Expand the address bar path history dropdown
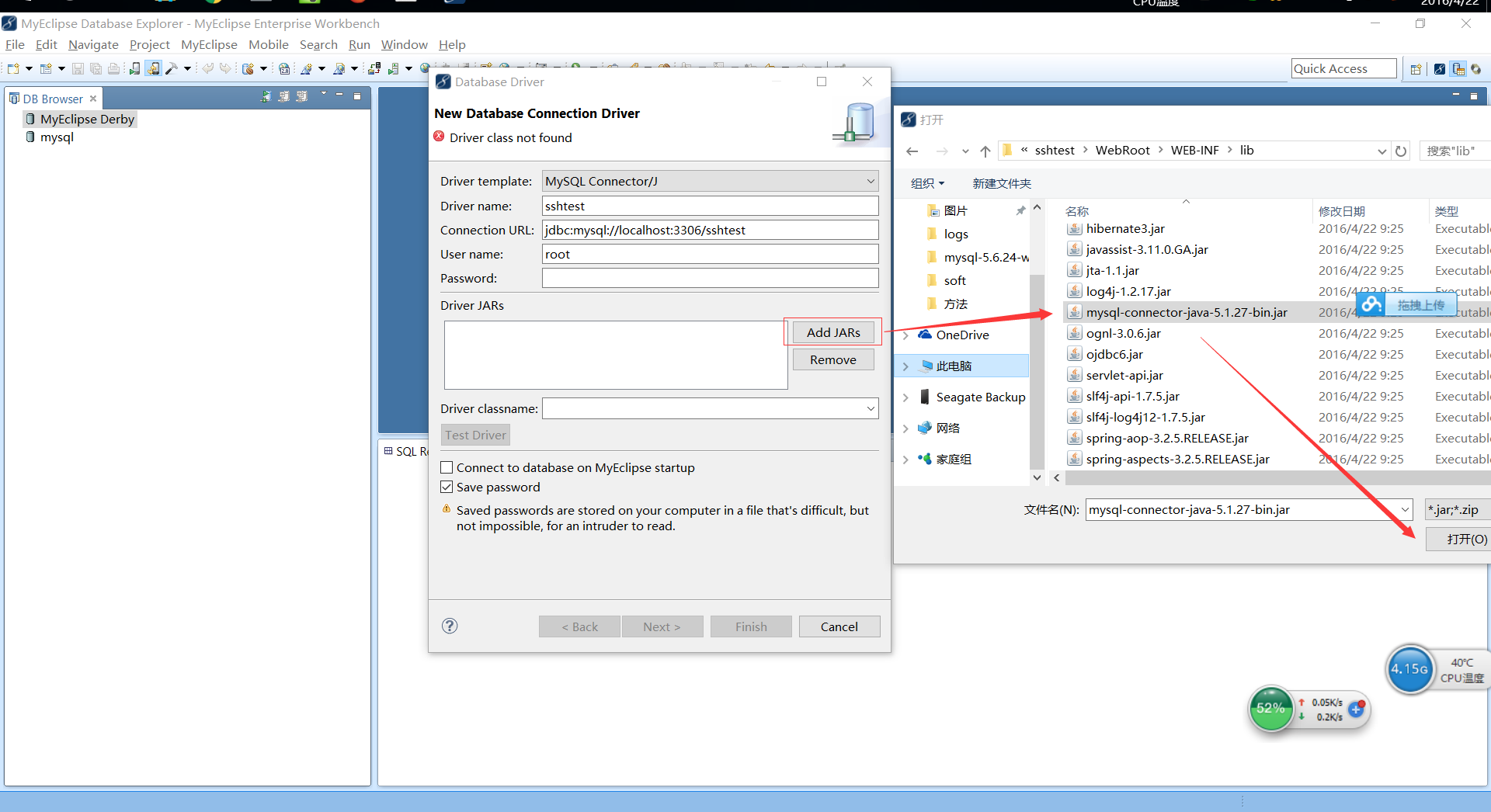 (1382, 151)
